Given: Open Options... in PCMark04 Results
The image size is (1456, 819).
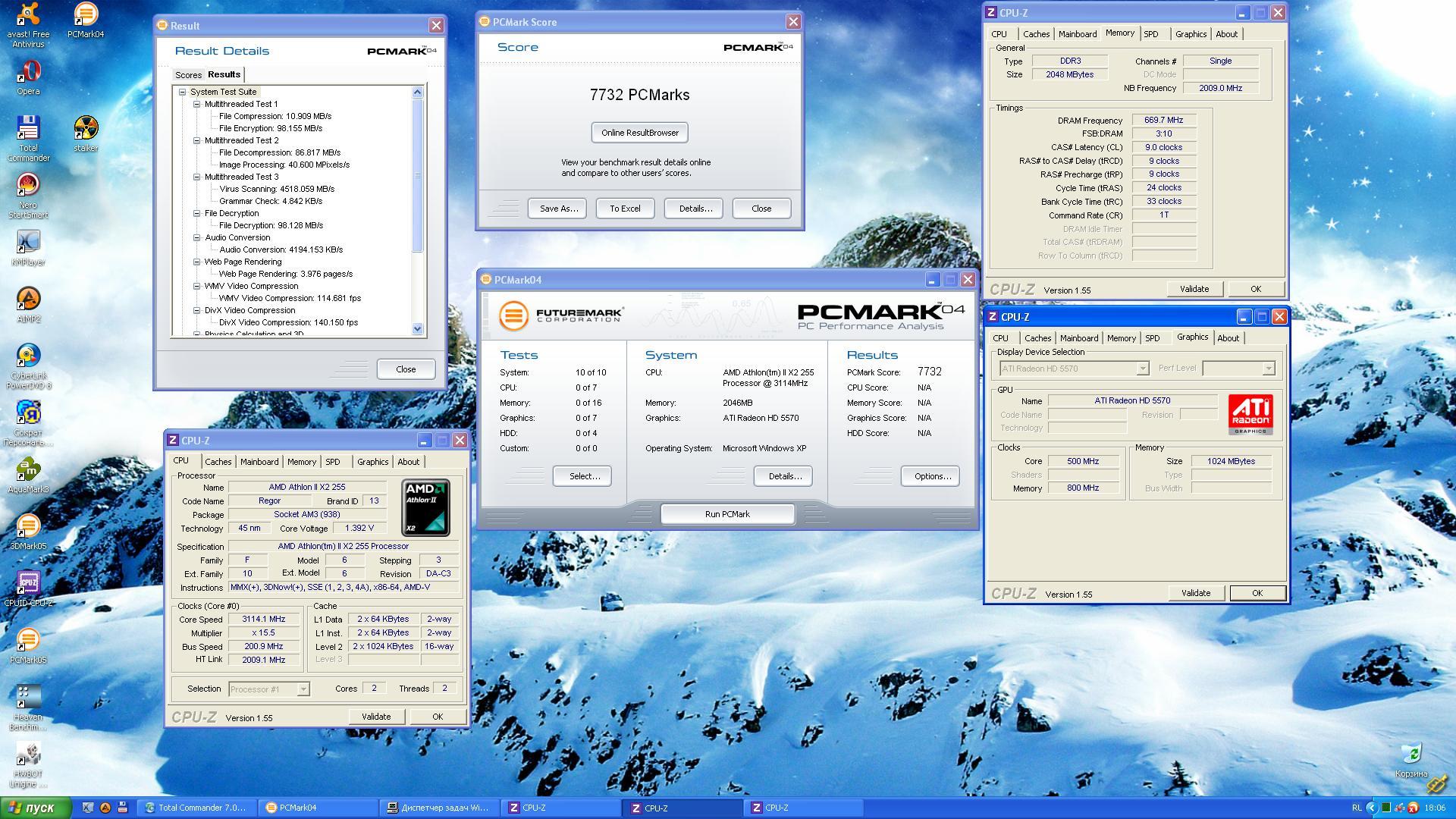Looking at the screenshot, I should (x=930, y=476).
